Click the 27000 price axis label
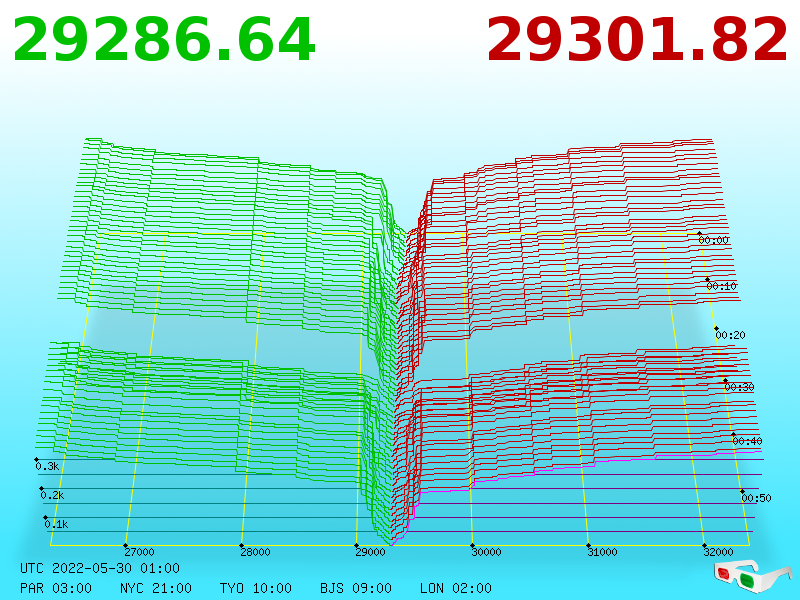Screen dimensions: 800x600 pos(139,552)
